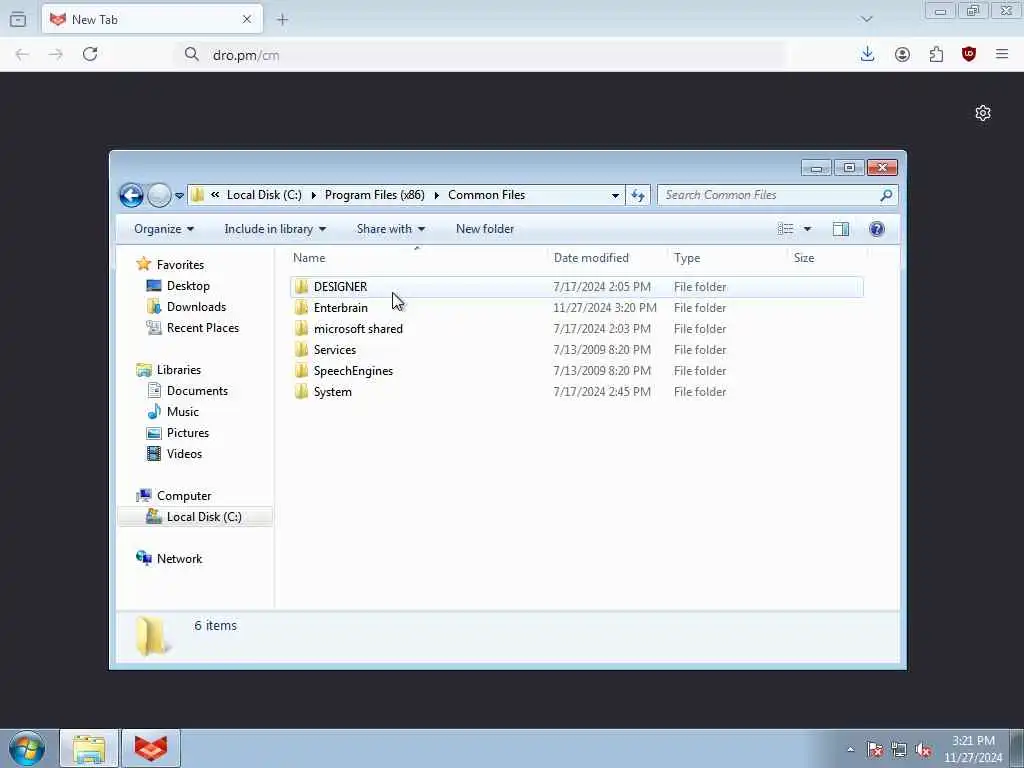Click the taskbar volume muted icon
Viewport: 1024px width, 768px height.
point(923,749)
